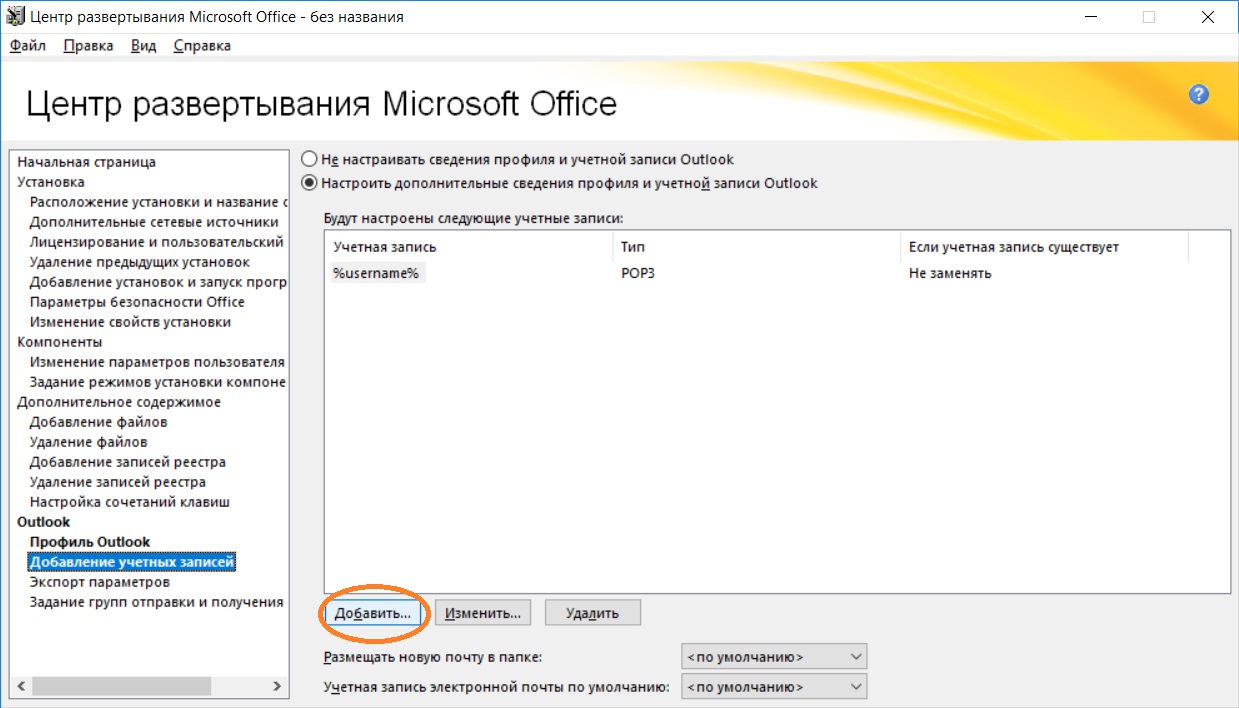
Task: Open 'Экспорт параметров' item
Action: (100, 582)
